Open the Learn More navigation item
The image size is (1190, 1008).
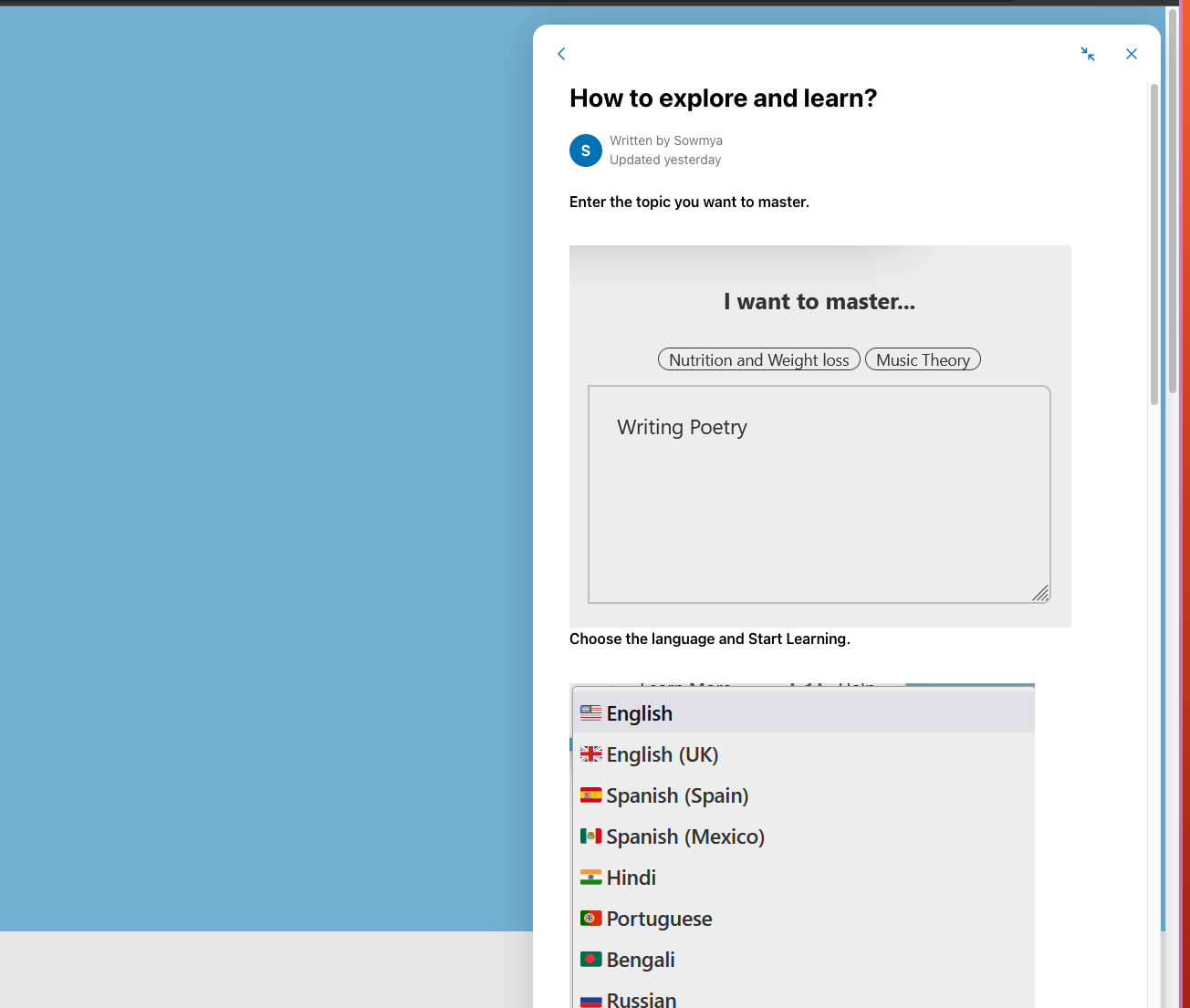pyautogui.click(x=686, y=688)
